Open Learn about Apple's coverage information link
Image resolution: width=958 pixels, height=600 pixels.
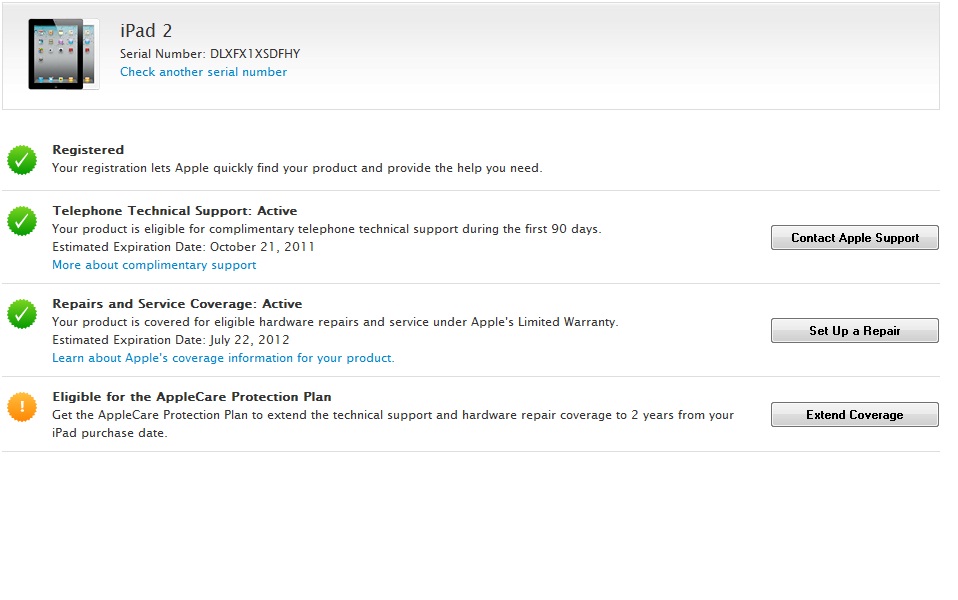coord(223,358)
